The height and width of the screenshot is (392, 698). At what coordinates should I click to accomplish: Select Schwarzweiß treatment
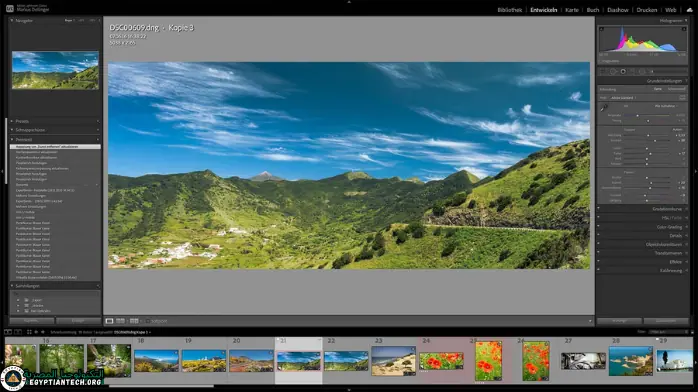[676, 89]
